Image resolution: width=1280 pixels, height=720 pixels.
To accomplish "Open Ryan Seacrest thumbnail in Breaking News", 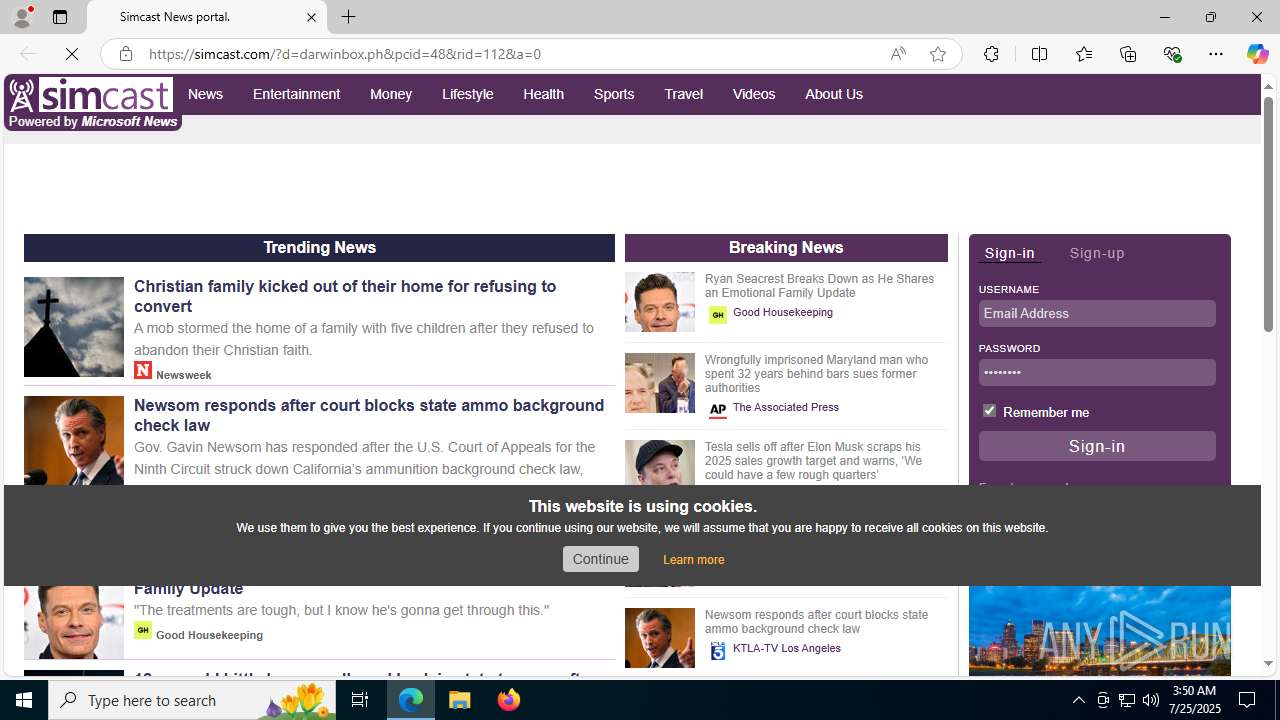I will click(659, 302).
